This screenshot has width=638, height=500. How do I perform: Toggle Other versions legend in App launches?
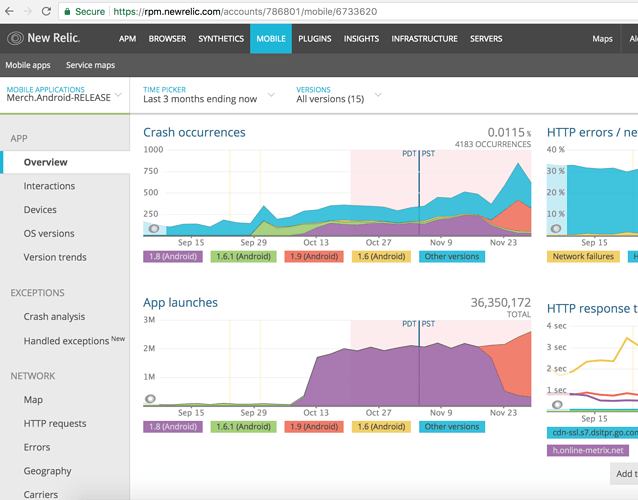452,427
